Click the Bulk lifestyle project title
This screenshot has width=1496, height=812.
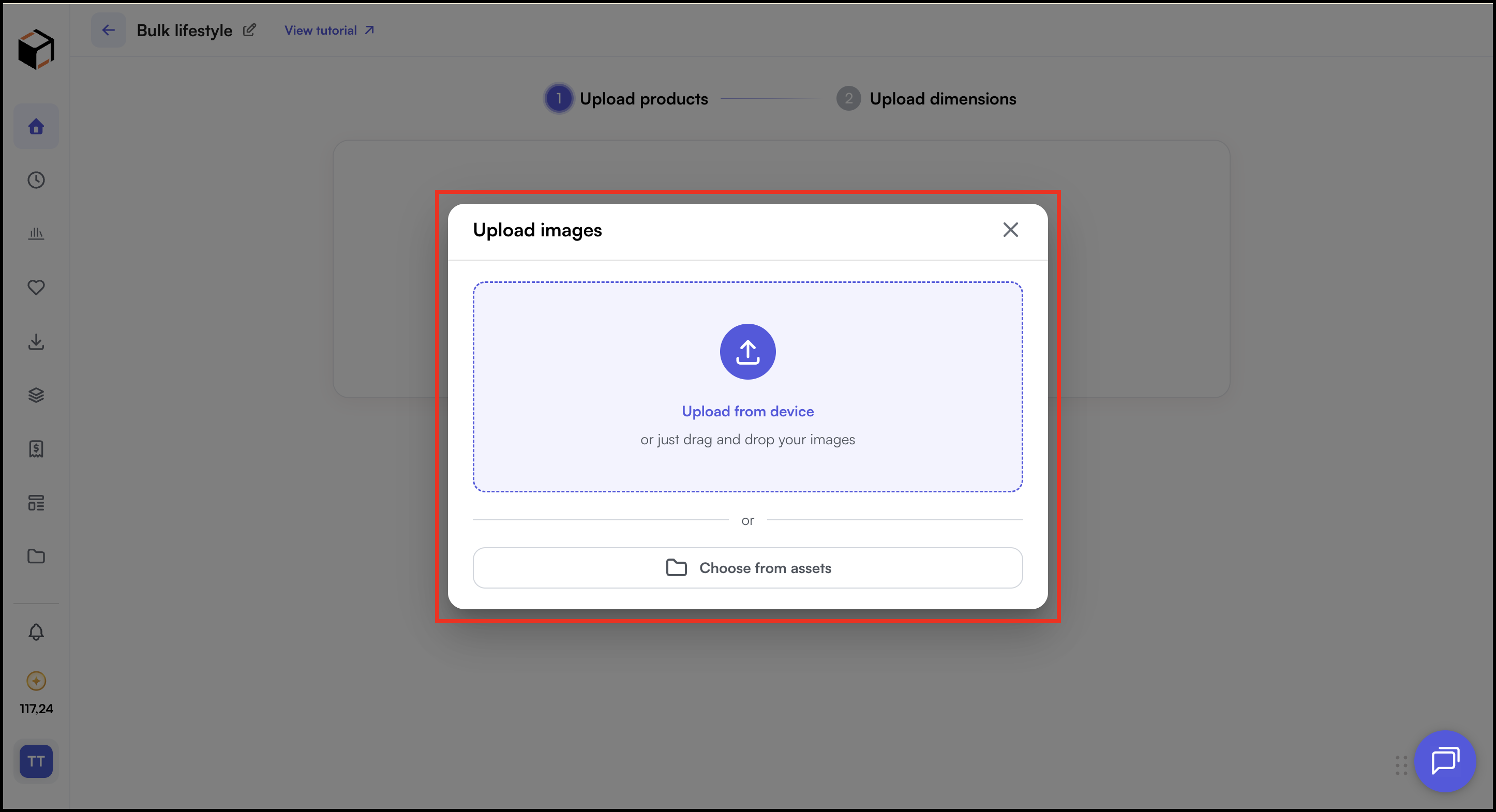coord(185,30)
